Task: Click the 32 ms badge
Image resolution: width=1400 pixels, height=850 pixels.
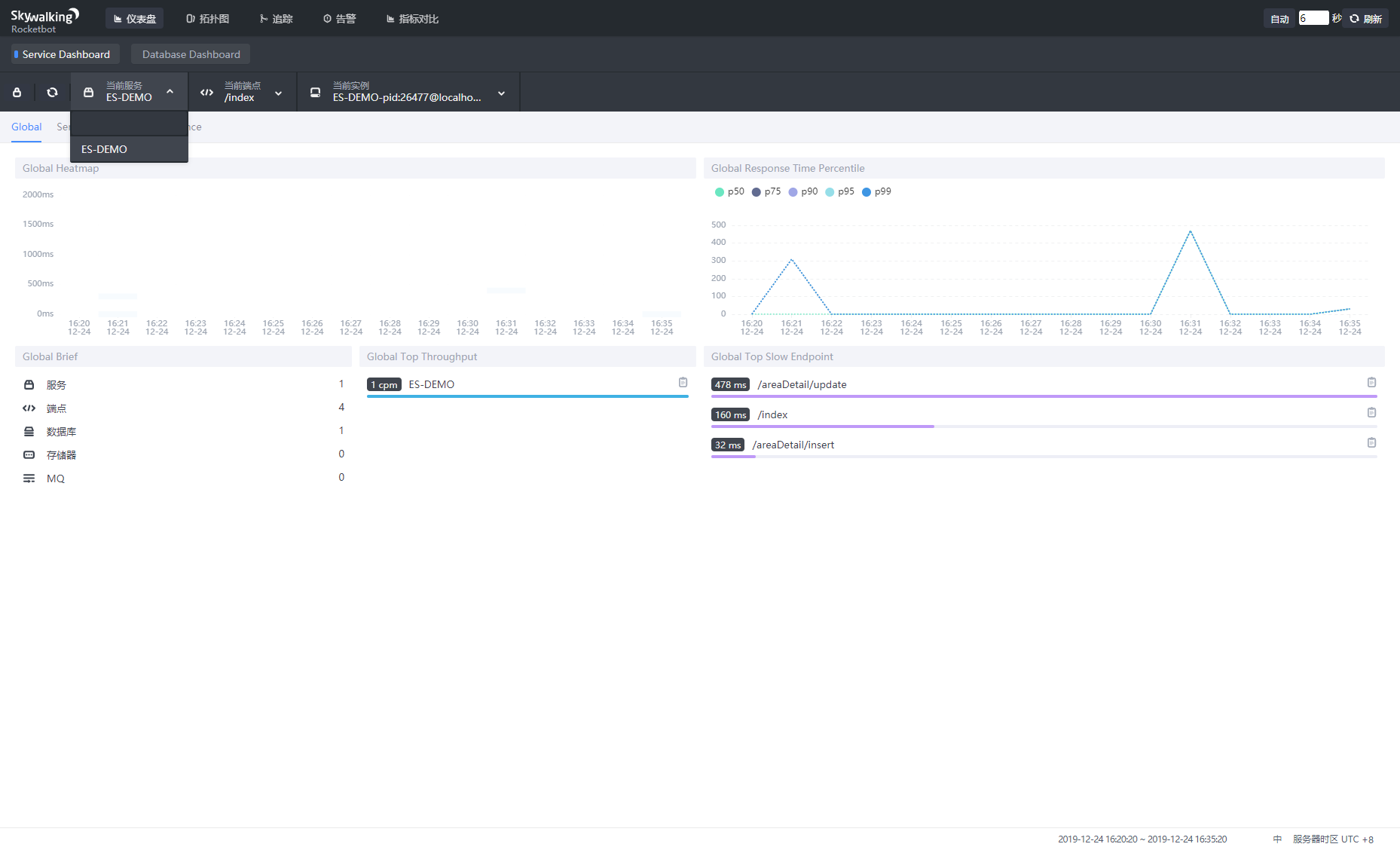Action: [x=728, y=445]
